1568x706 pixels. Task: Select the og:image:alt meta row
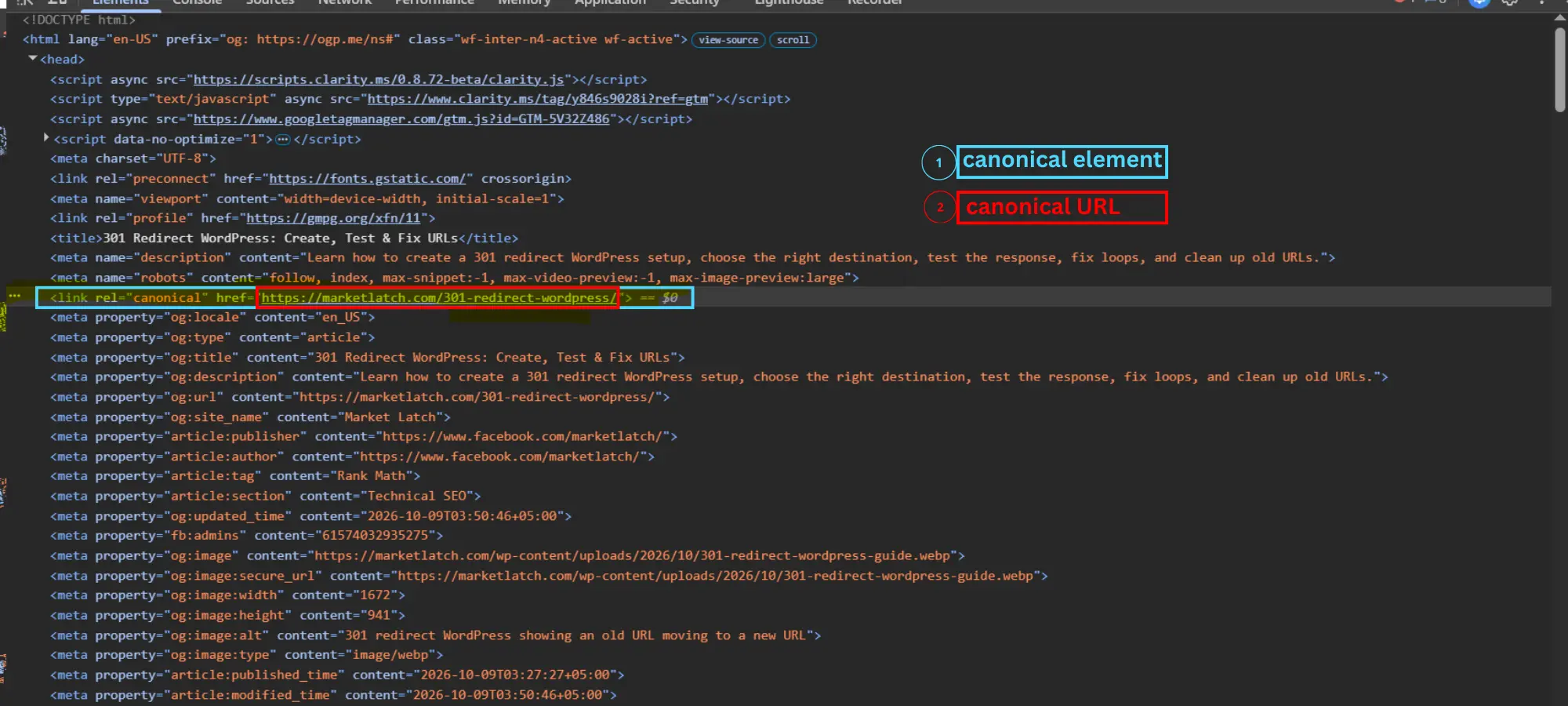[x=435, y=635]
